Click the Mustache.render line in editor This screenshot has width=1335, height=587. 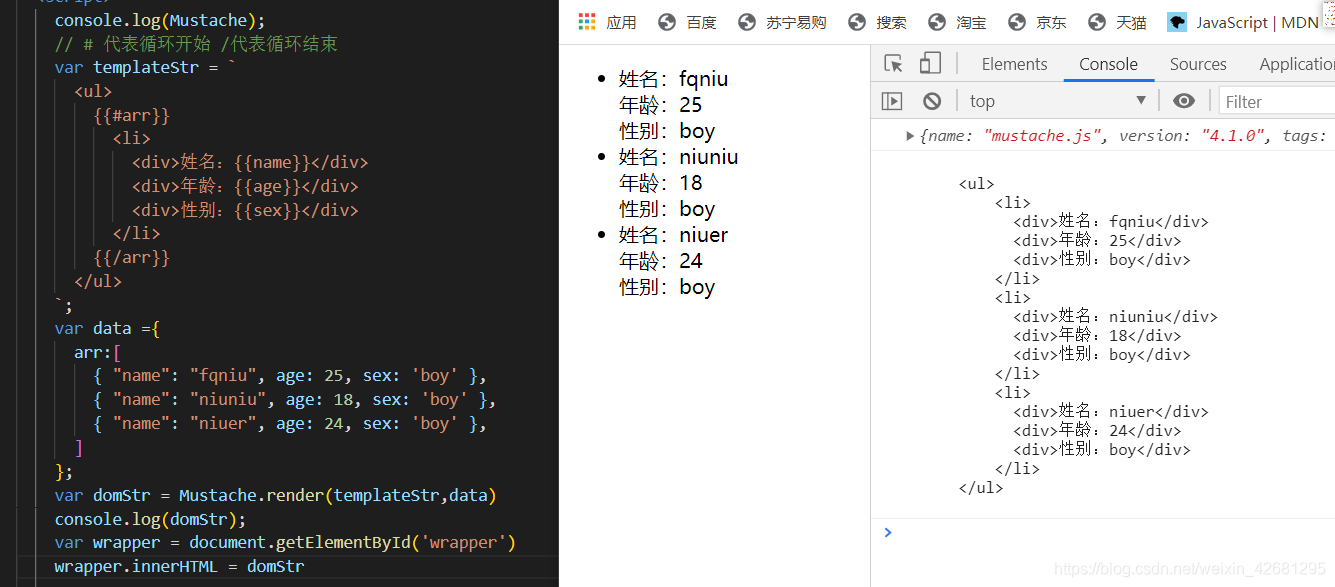[x=275, y=495]
